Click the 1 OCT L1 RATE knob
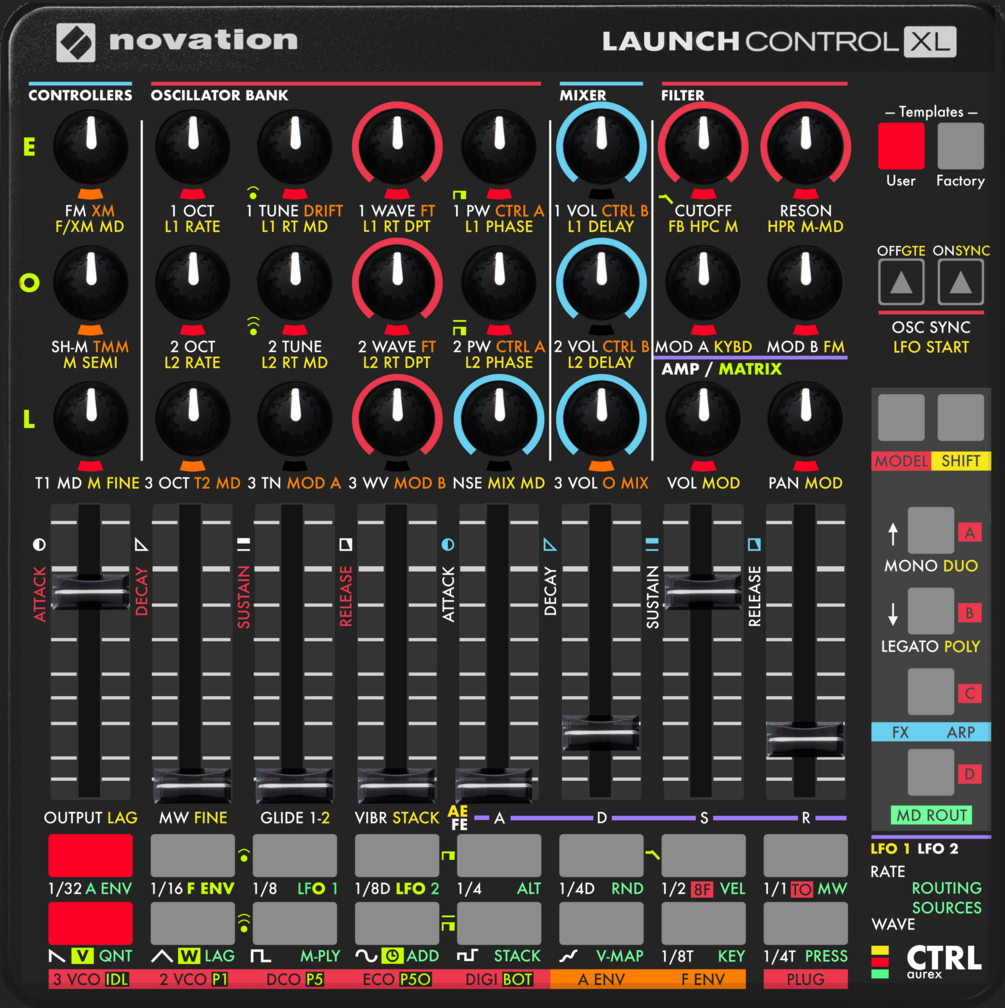This screenshot has height=1008, width=1005. pyautogui.click(x=193, y=147)
